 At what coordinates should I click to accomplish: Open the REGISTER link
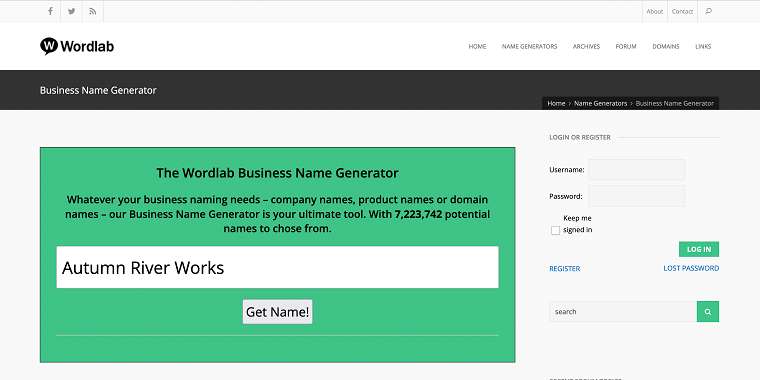click(565, 269)
